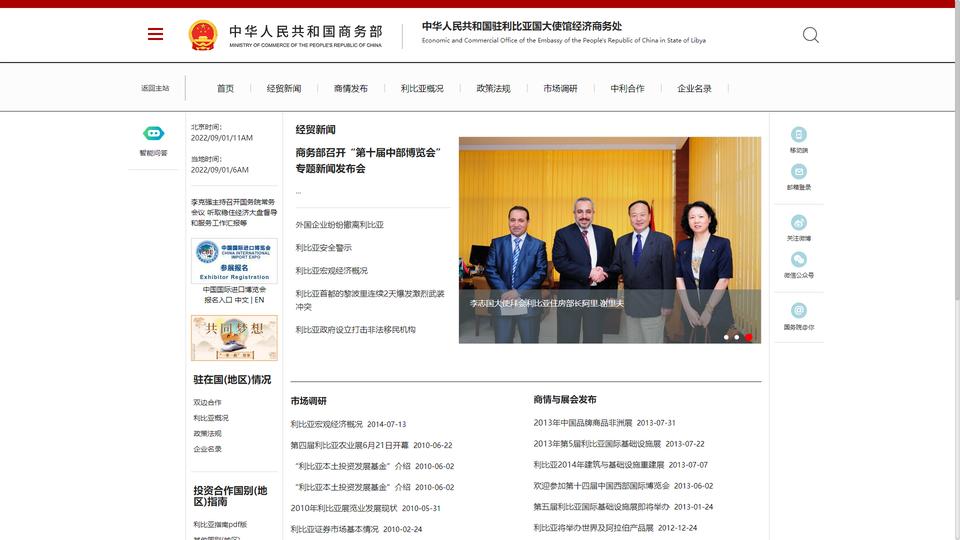Click the 市场调研 section heading

coord(309,401)
